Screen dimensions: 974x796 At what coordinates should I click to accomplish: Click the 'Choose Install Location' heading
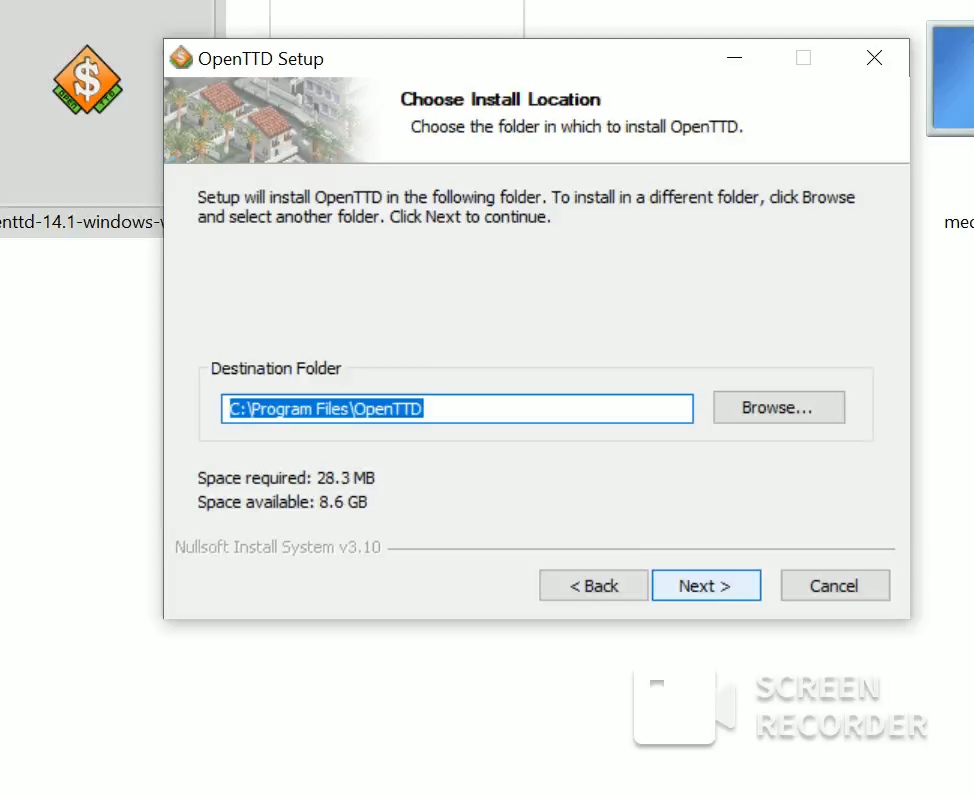[x=500, y=99]
